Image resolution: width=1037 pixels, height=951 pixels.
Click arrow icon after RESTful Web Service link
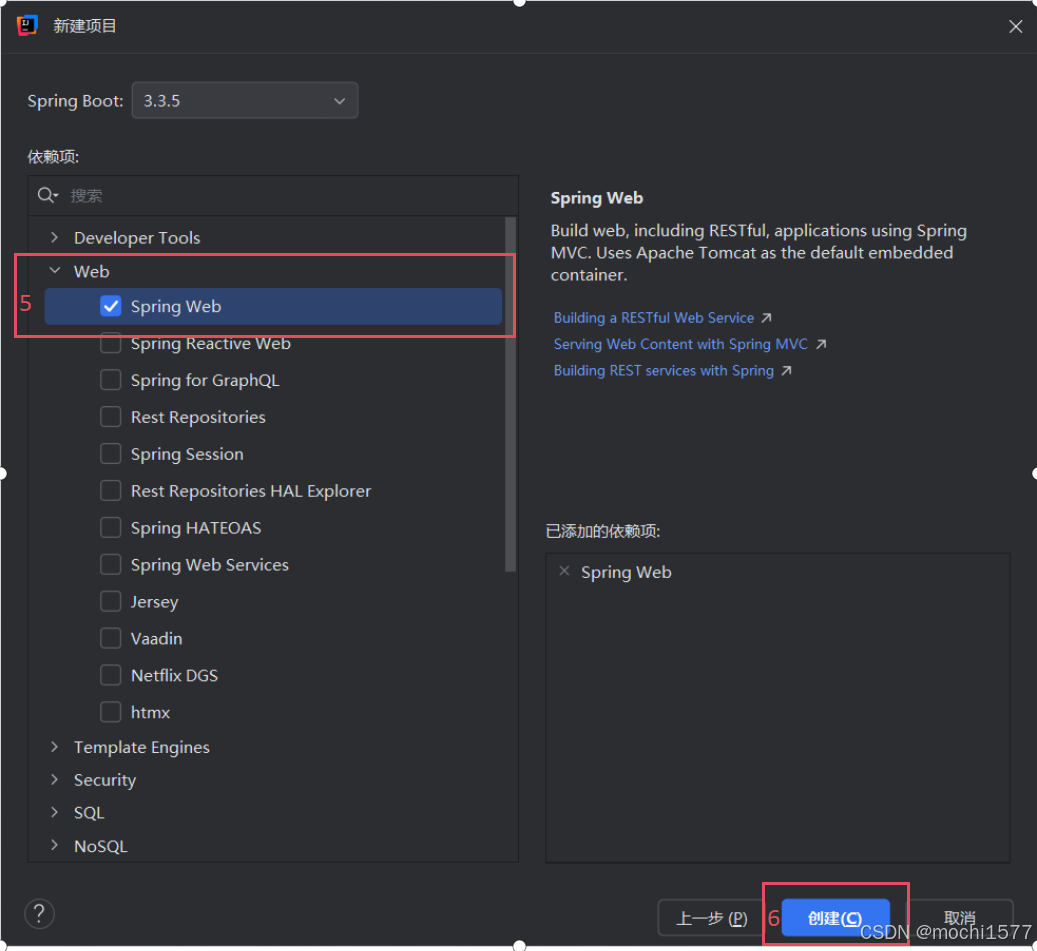[766, 318]
